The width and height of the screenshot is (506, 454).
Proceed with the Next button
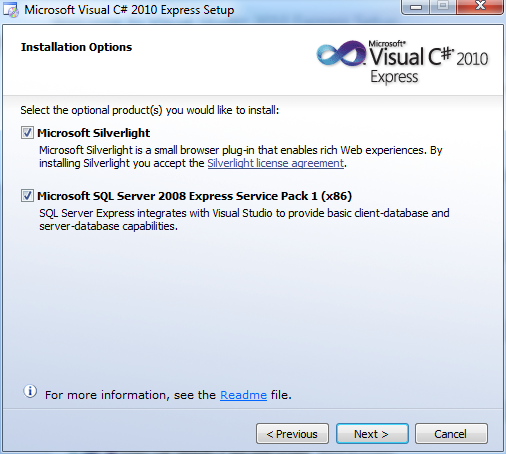pos(372,434)
